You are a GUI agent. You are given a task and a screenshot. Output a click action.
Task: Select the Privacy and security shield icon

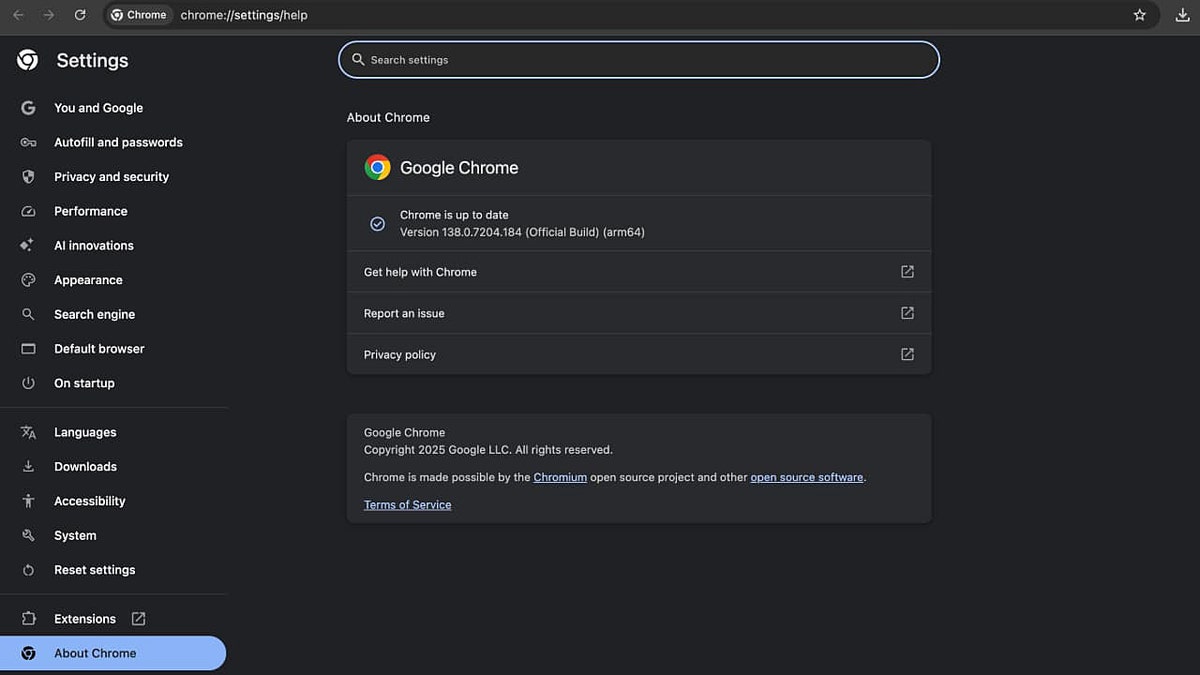point(28,176)
